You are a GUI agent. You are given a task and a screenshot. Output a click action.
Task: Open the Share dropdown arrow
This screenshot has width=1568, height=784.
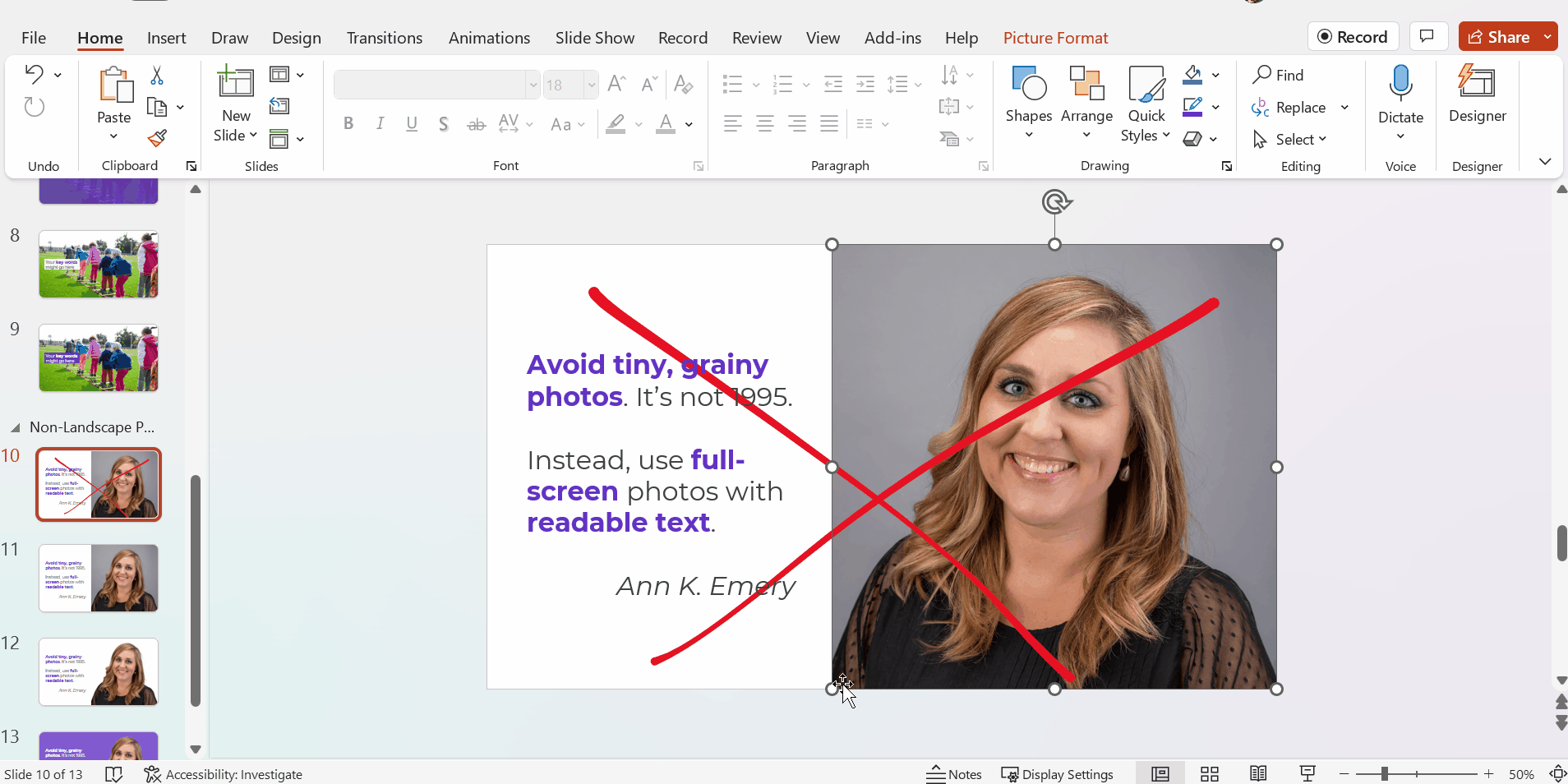[x=1547, y=37]
